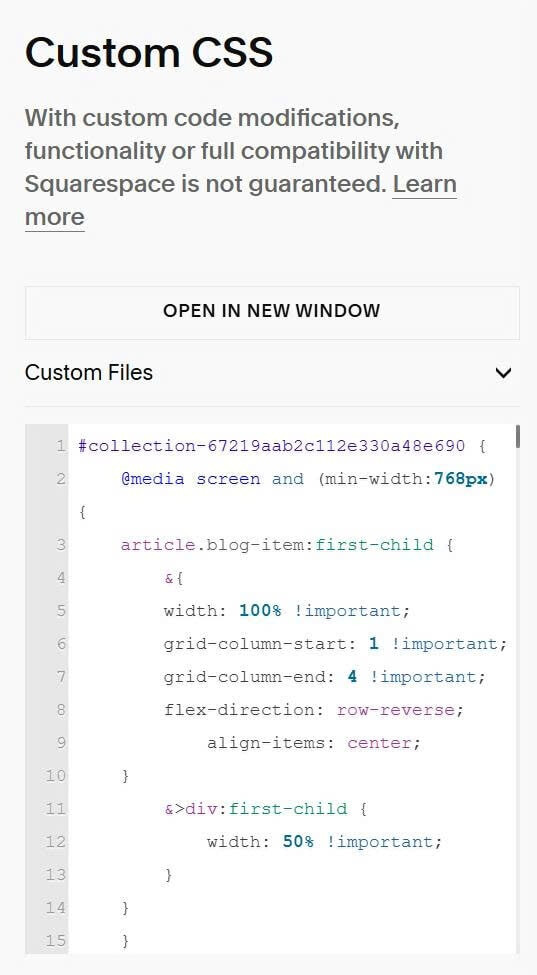
Task: Click the OPEN IN NEW WINDOW button
Action: (x=272, y=313)
